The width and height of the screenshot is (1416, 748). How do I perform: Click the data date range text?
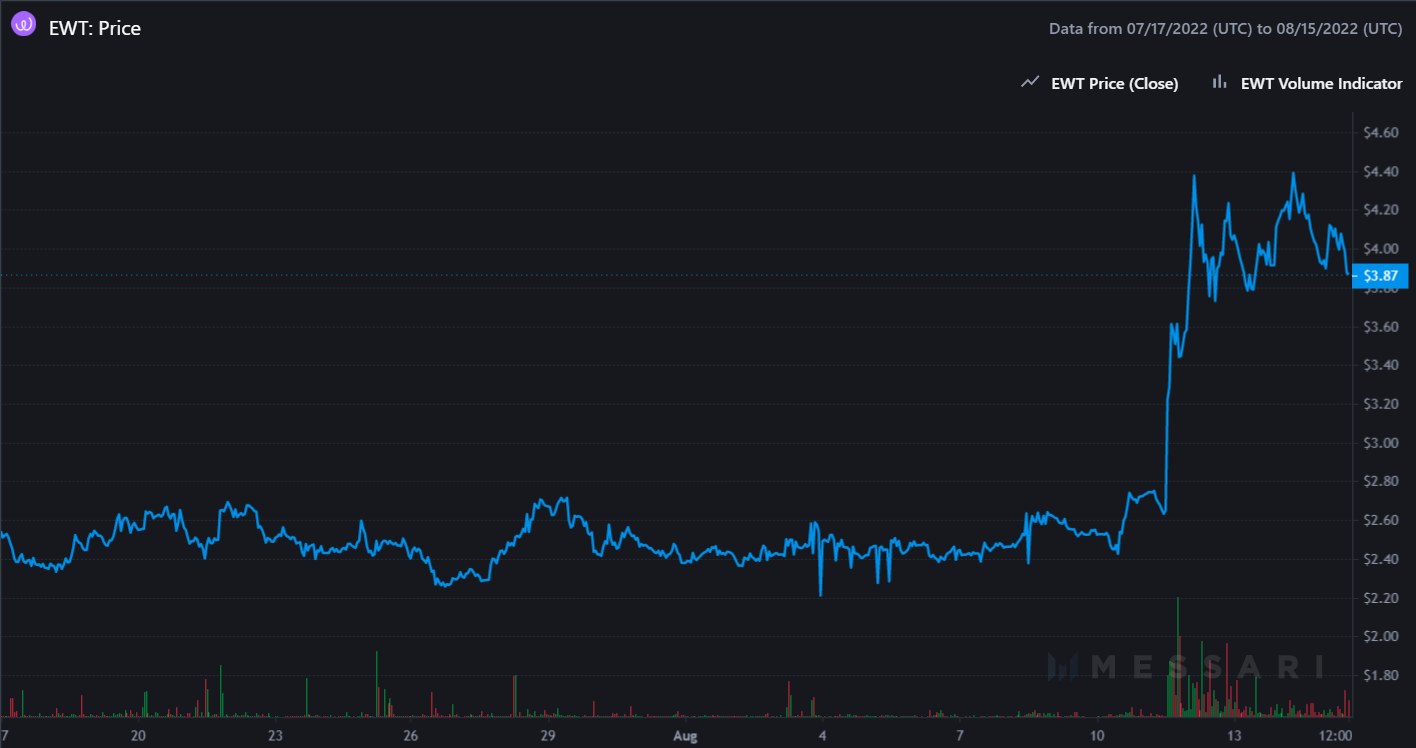(x=1225, y=29)
